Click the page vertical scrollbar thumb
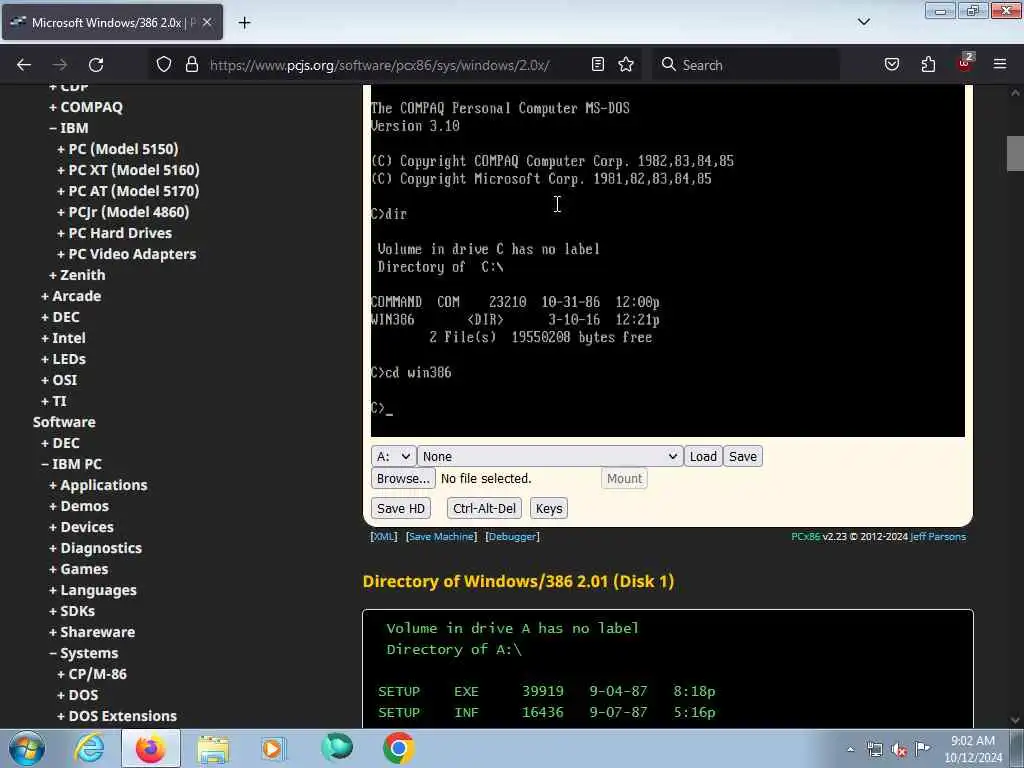This screenshot has width=1024, height=768. point(1015,153)
